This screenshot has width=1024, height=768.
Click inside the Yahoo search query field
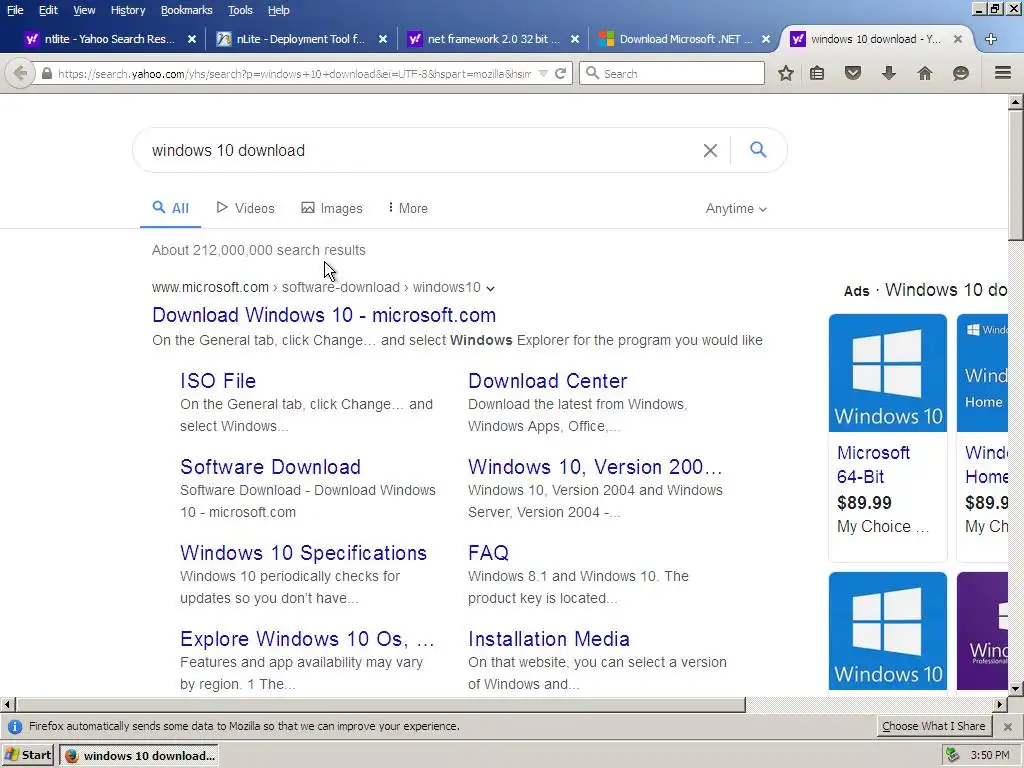click(418, 150)
